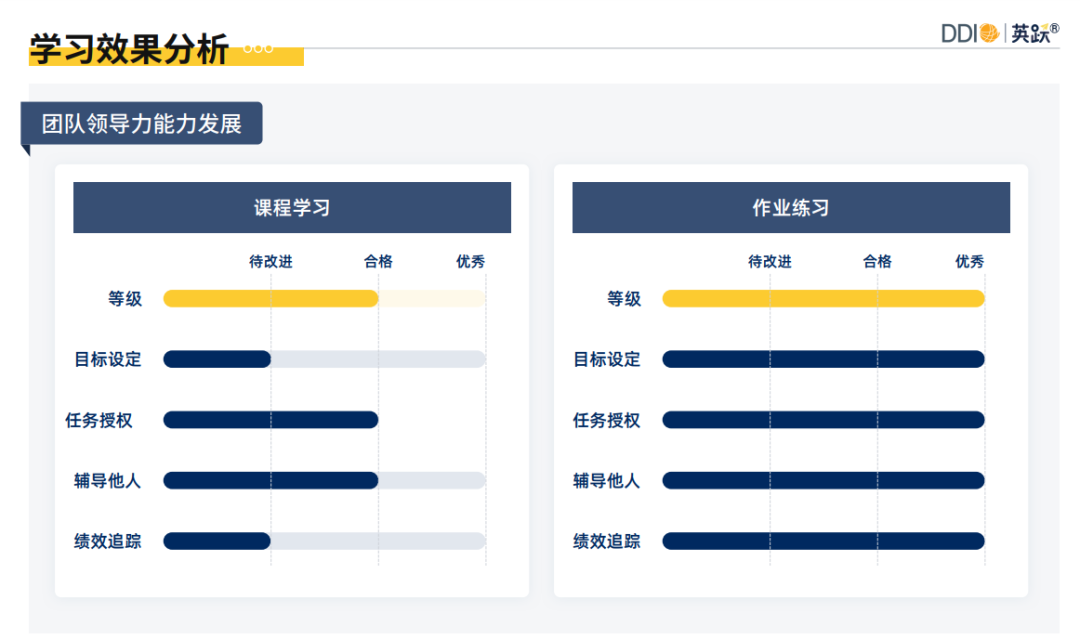1080x639 pixels.
Task: Click the 绩效追踪 progress bar in 课程学习
Action: pyautogui.click(x=324, y=541)
